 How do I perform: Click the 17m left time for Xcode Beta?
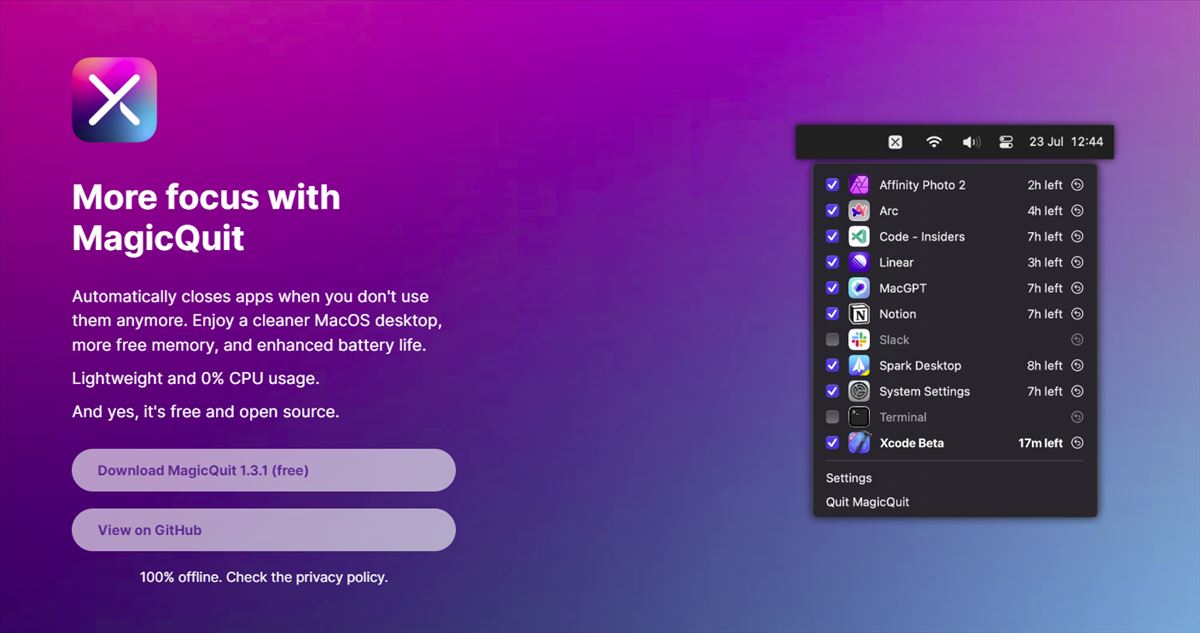pos(1040,443)
